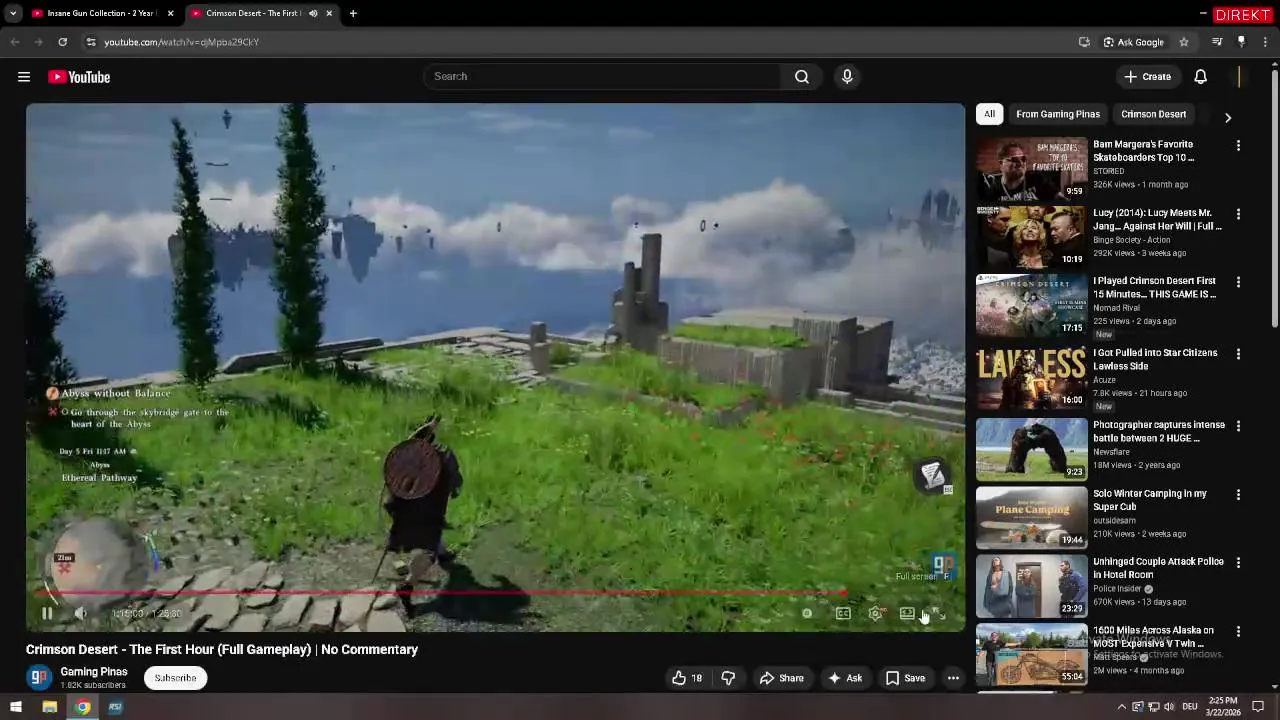Focus the YouTube search field
The image size is (1280, 720).
click(x=602, y=76)
